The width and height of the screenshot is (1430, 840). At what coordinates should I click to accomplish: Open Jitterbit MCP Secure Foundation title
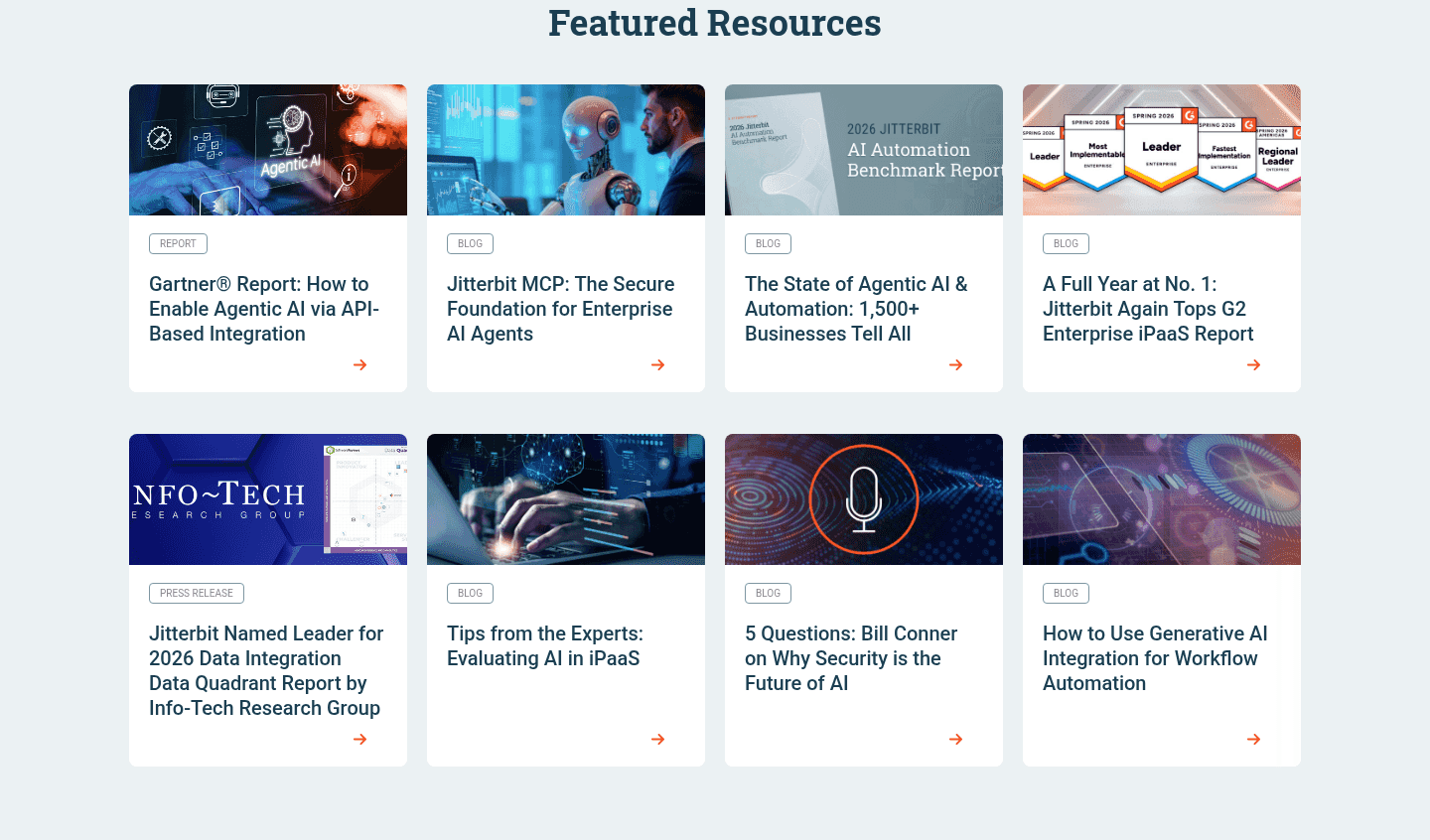pos(561,309)
